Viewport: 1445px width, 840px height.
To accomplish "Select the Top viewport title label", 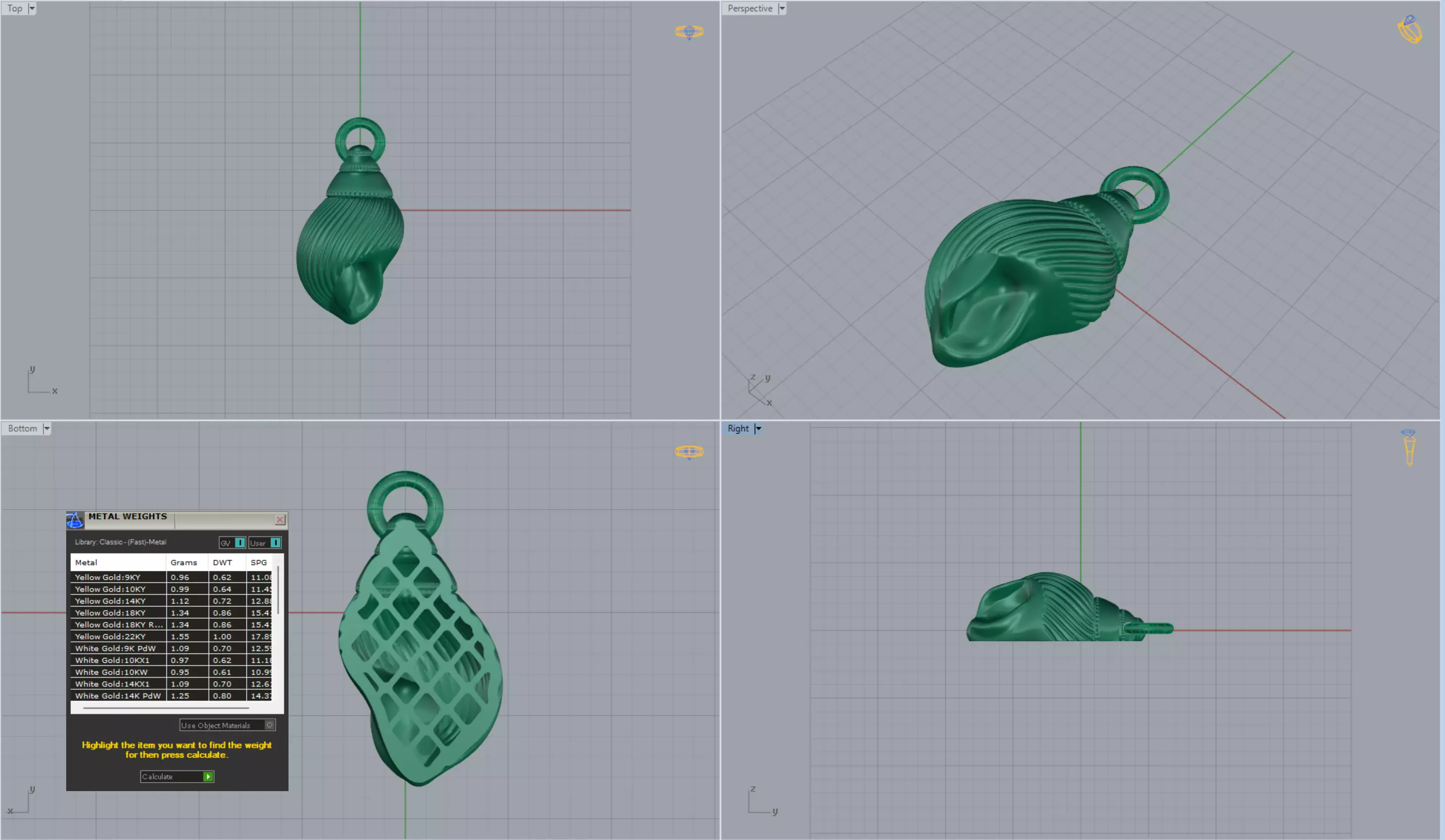I will click(15, 8).
